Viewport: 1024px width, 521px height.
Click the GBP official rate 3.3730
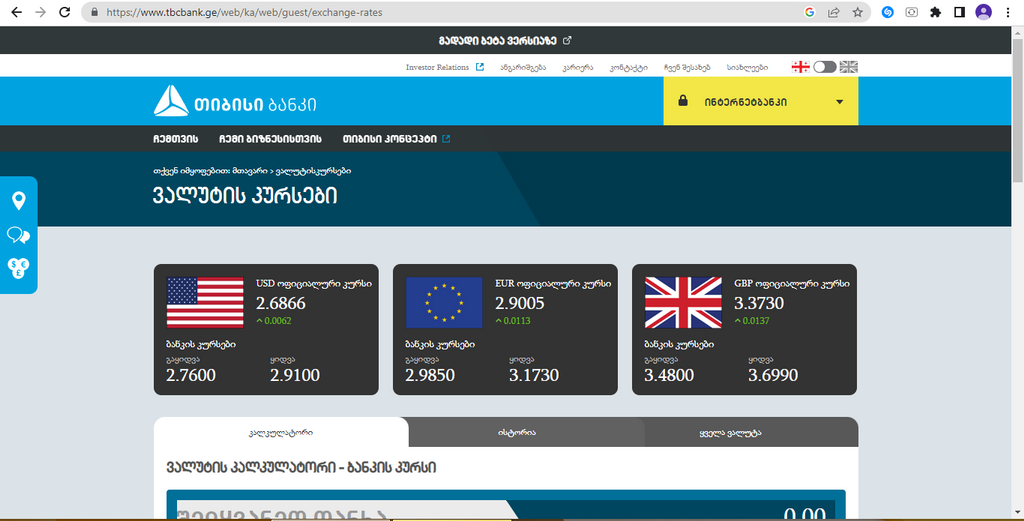pyautogui.click(x=759, y=303)
